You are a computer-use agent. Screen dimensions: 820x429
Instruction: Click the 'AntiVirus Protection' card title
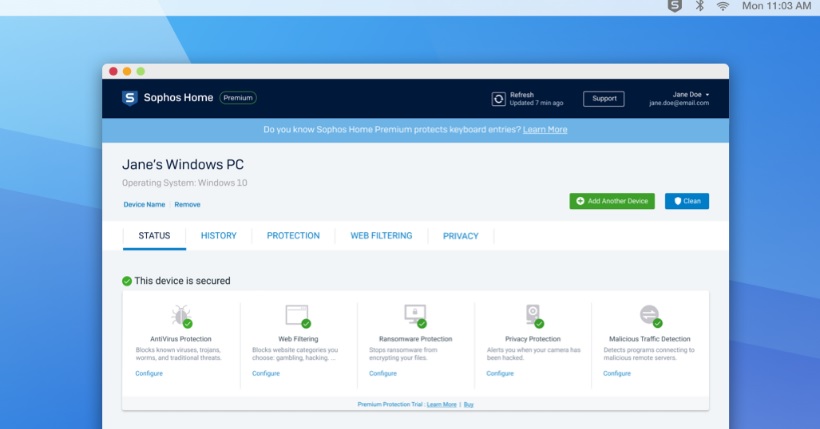[181, 339]
